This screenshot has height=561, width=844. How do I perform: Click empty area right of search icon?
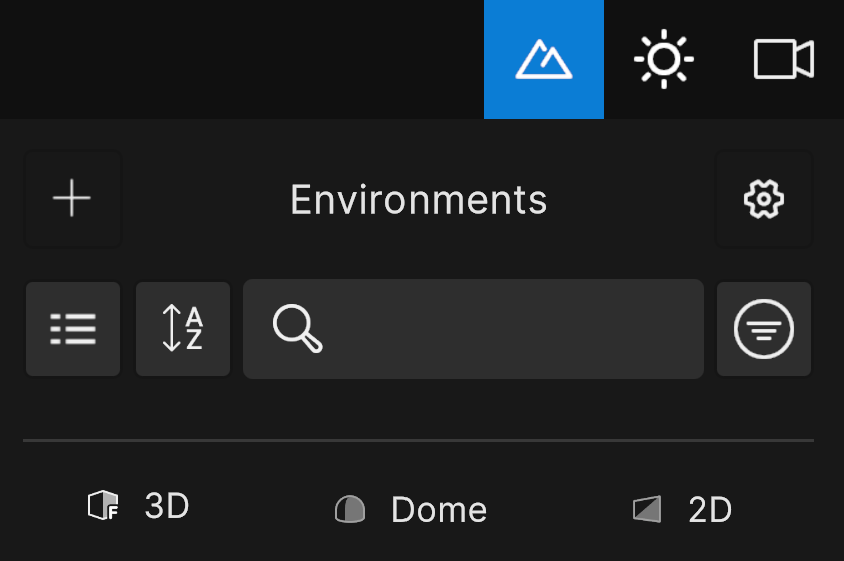coord(520,329)
